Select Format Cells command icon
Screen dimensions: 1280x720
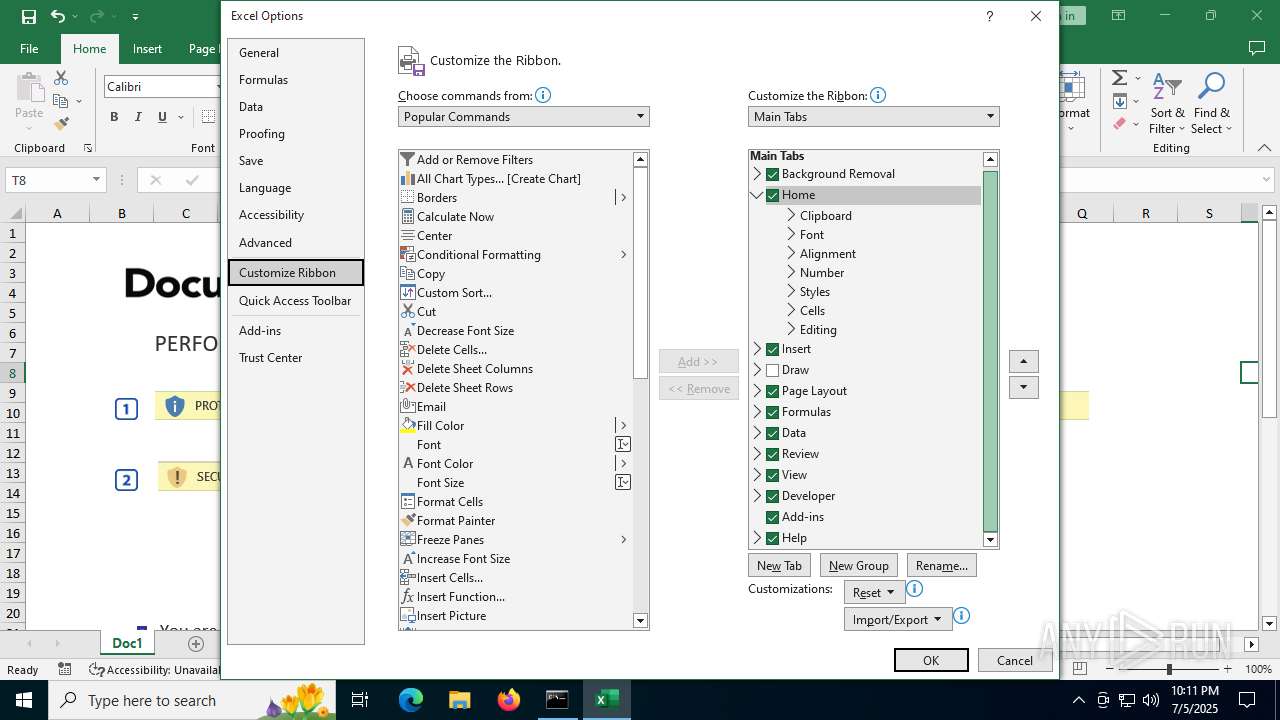click(x=407, y=501)
